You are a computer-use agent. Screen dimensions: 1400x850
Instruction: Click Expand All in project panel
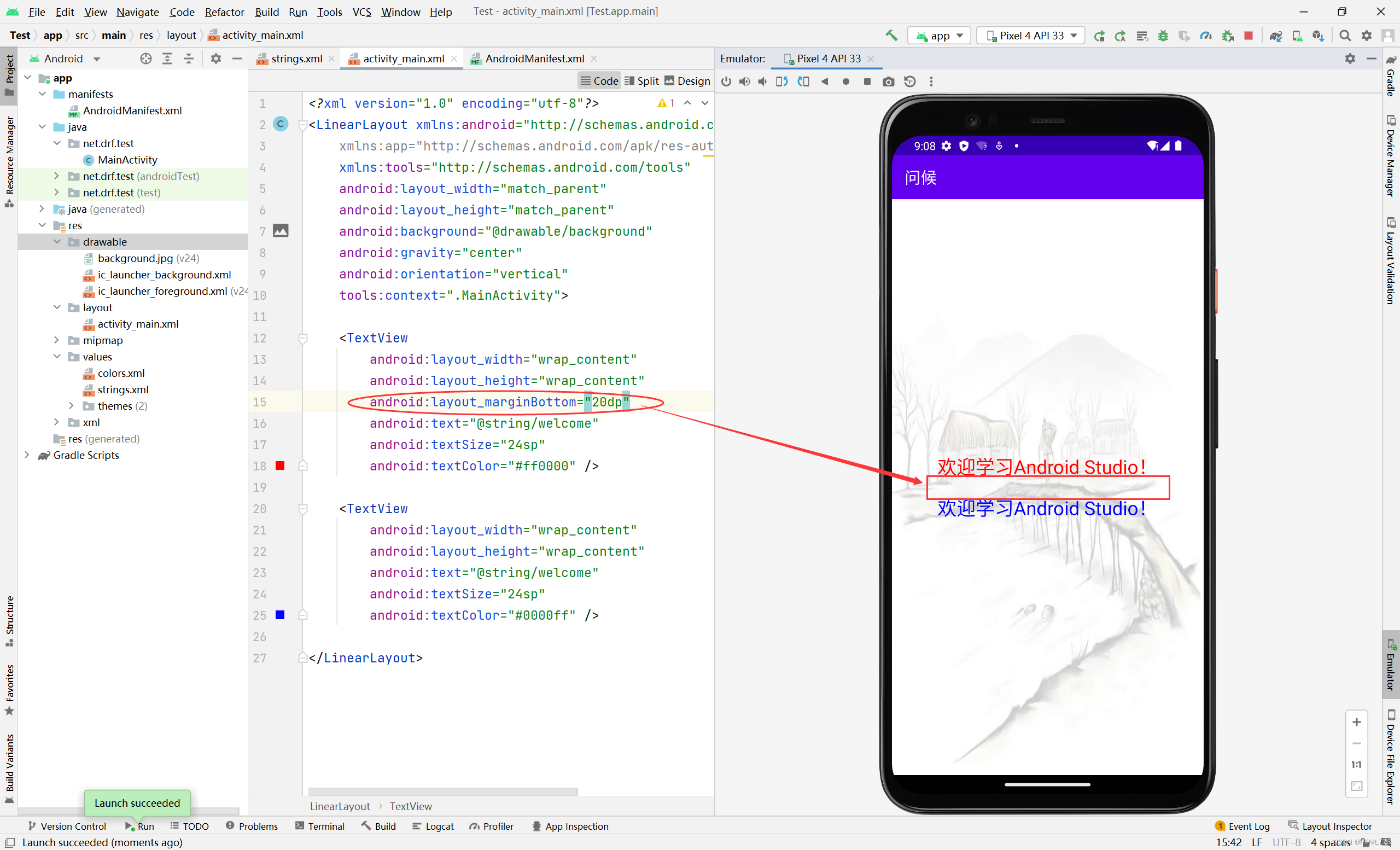167,59
